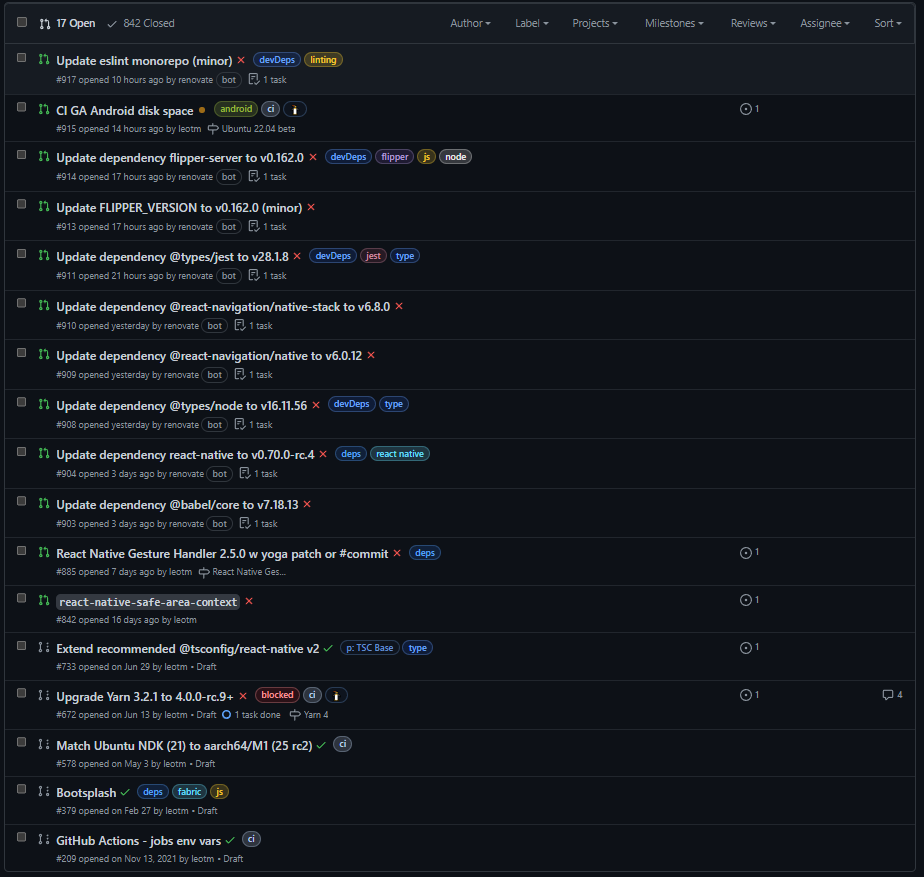Click failed X beside @babel/core PR
Screen dimensions: 924x877
[x=307, y=505]
